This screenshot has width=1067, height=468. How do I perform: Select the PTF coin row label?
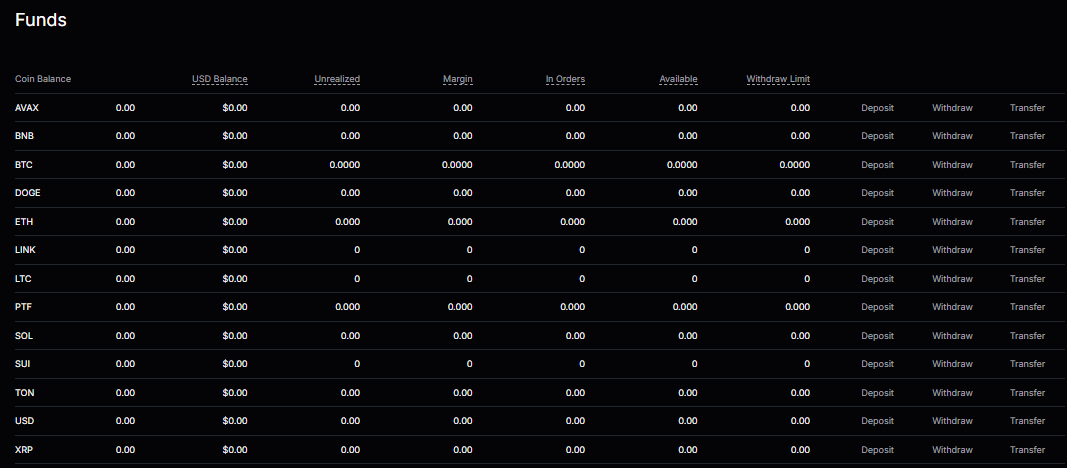point(24,307)
